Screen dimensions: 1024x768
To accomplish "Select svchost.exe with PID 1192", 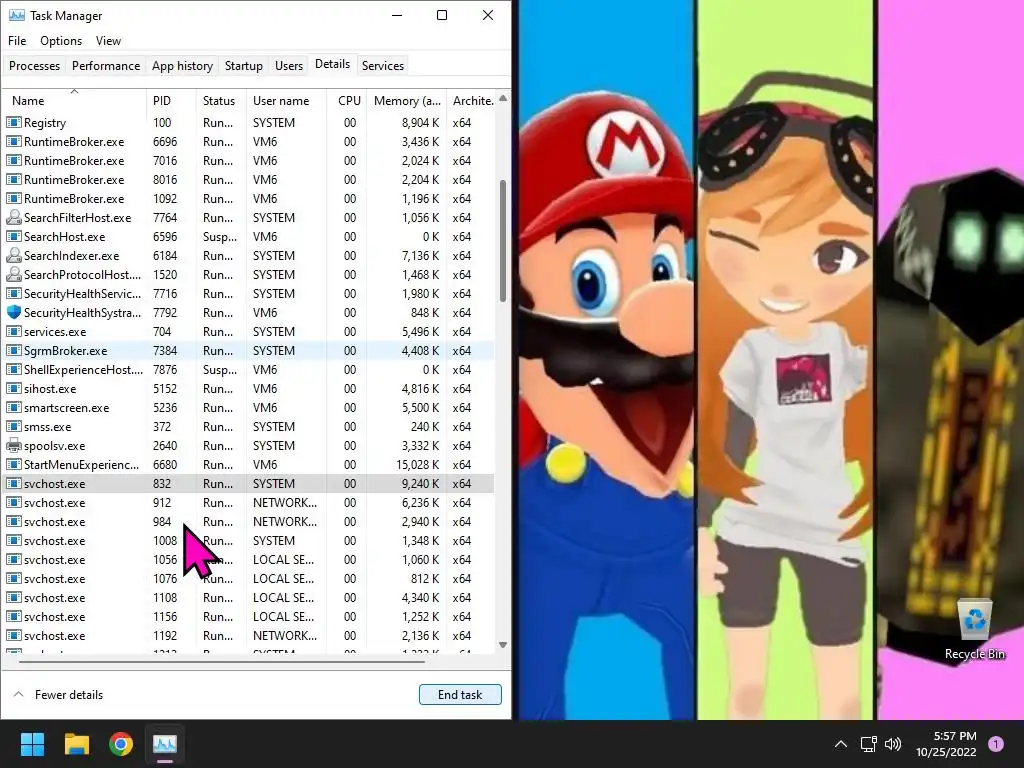I will click(248, 635).
